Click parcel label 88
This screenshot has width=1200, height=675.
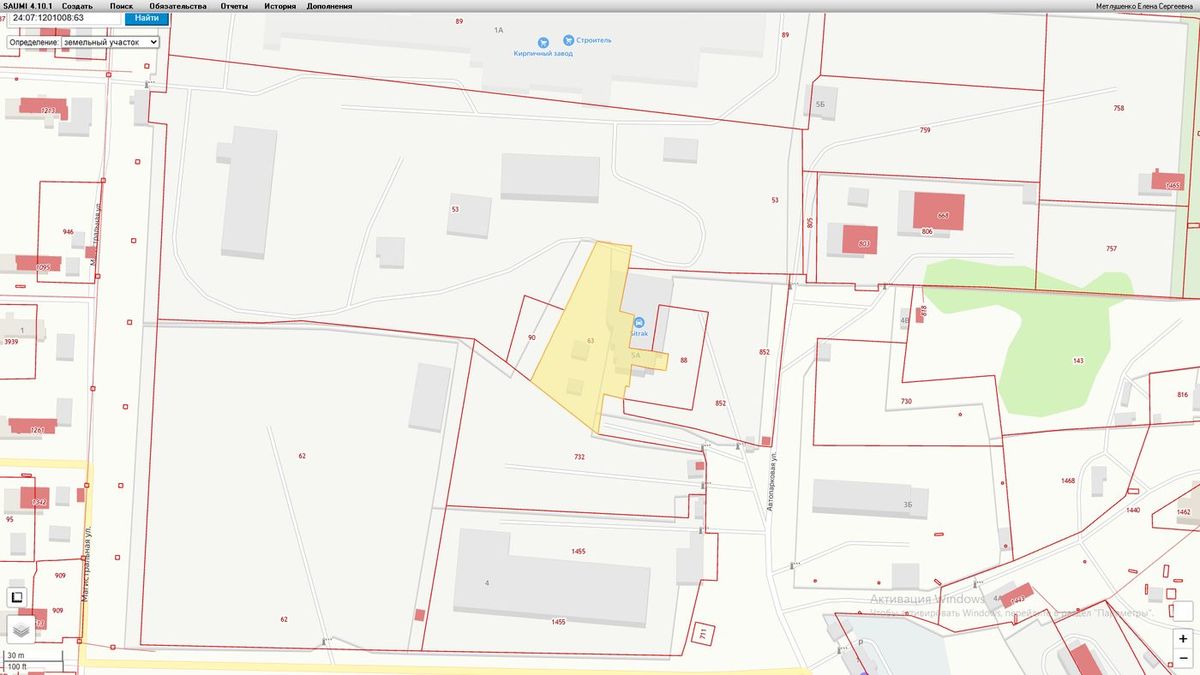pyautogui.click(x=684, y=360)
